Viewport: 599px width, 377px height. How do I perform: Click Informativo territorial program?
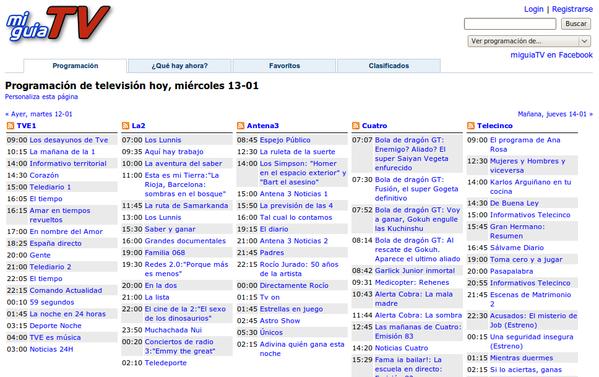pos(68,163)
